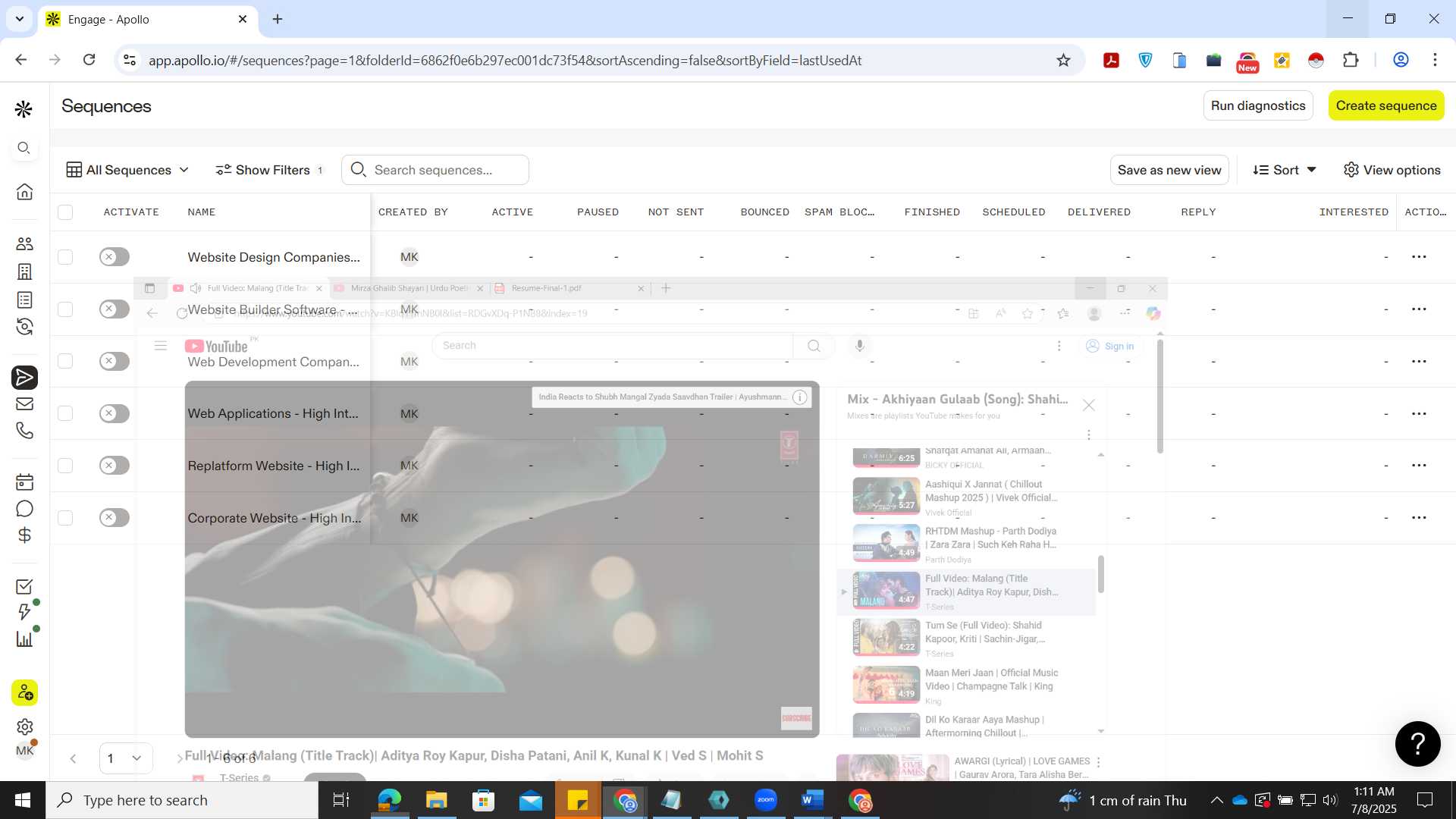Screen dimensions: 1456x819
Task: Open the browser extensions puzzle icon
Action: (x=1350, y=60)
